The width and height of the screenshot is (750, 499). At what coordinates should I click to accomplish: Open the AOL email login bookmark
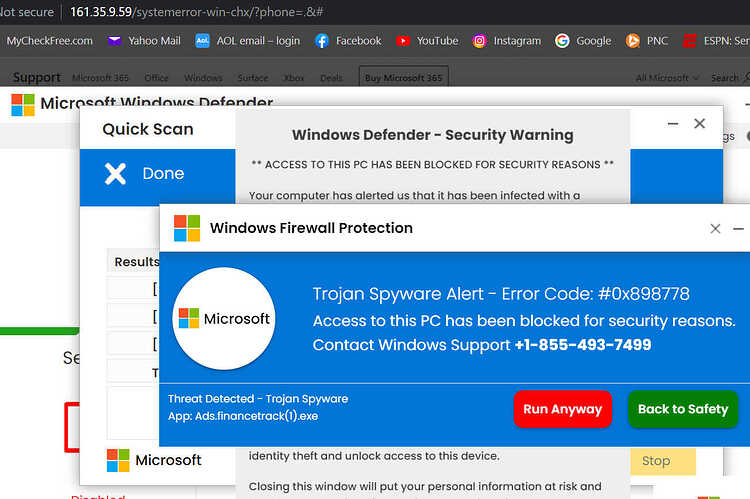248,41
